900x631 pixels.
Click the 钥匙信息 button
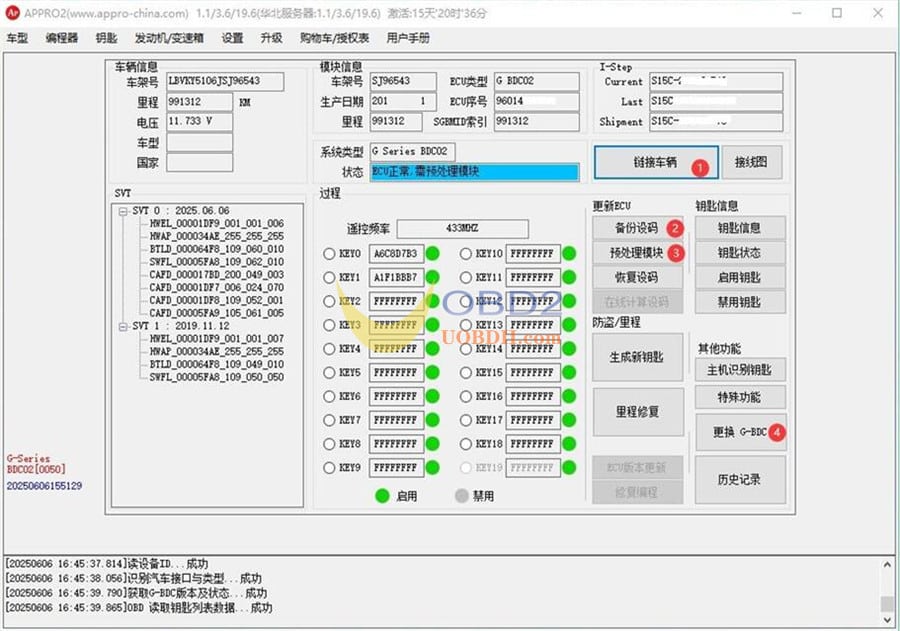click(x=740, y=228)
